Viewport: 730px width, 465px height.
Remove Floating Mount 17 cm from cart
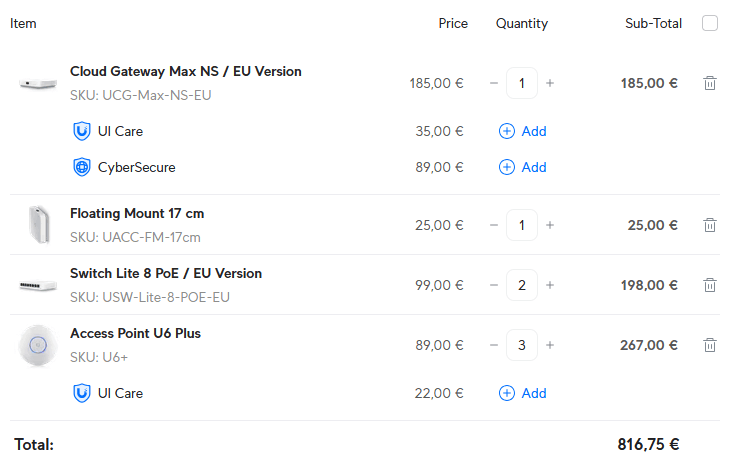point(710,225)
